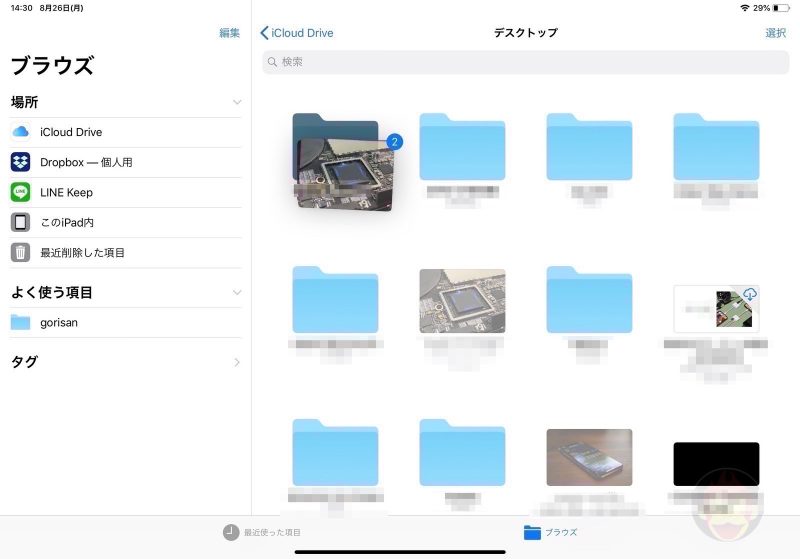
Task: Open the circuit board image thumbnail in second row
Action: pyautogui.click(x=462, y=301)
